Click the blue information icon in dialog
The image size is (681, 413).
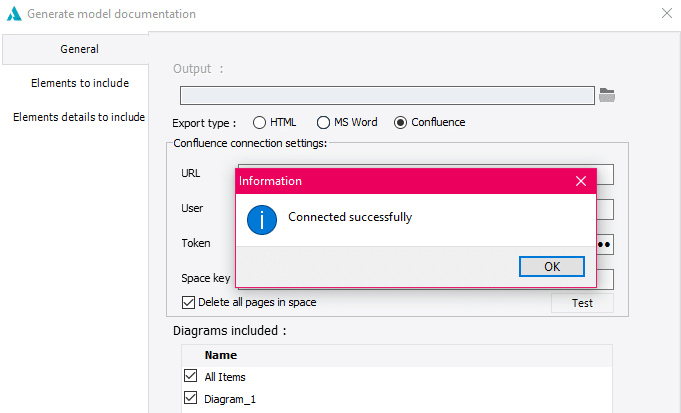[261, 217]
